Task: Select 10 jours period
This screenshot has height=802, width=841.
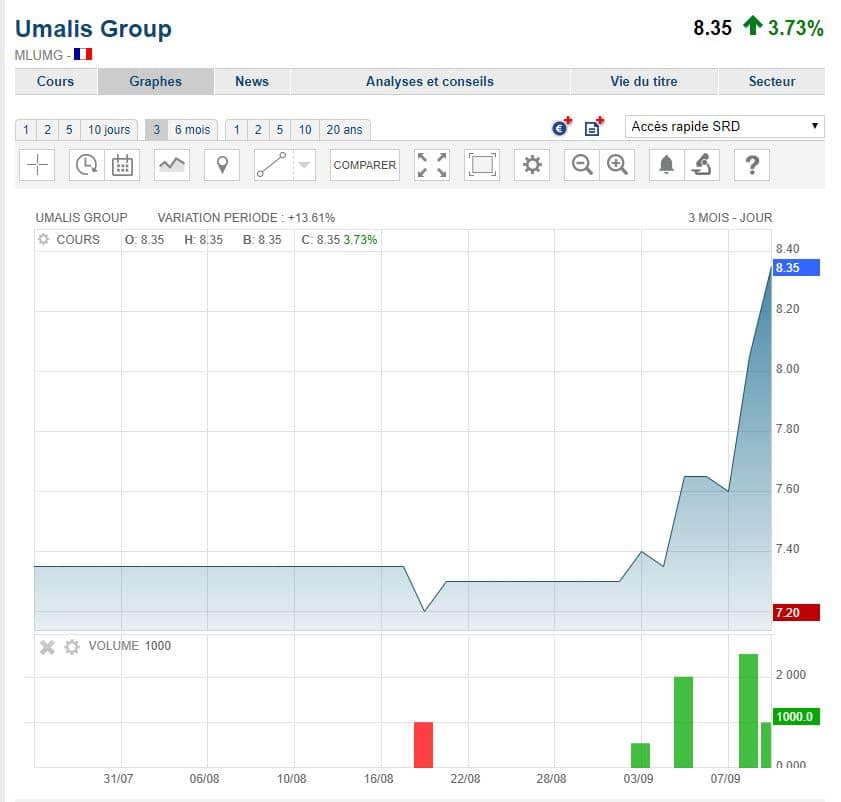Action: pyautogui.click(x=109, y=130)
